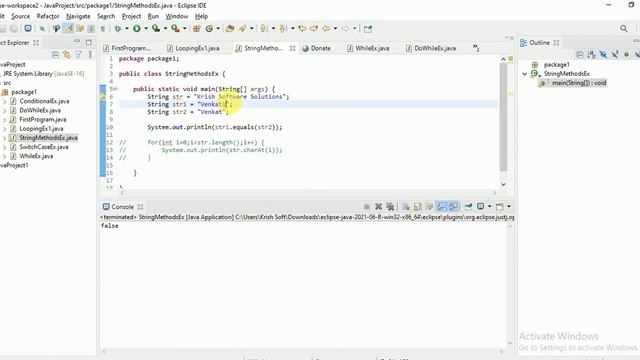Click the editor vertical scrollbar
640x360 pixels.
pos(503,116)
